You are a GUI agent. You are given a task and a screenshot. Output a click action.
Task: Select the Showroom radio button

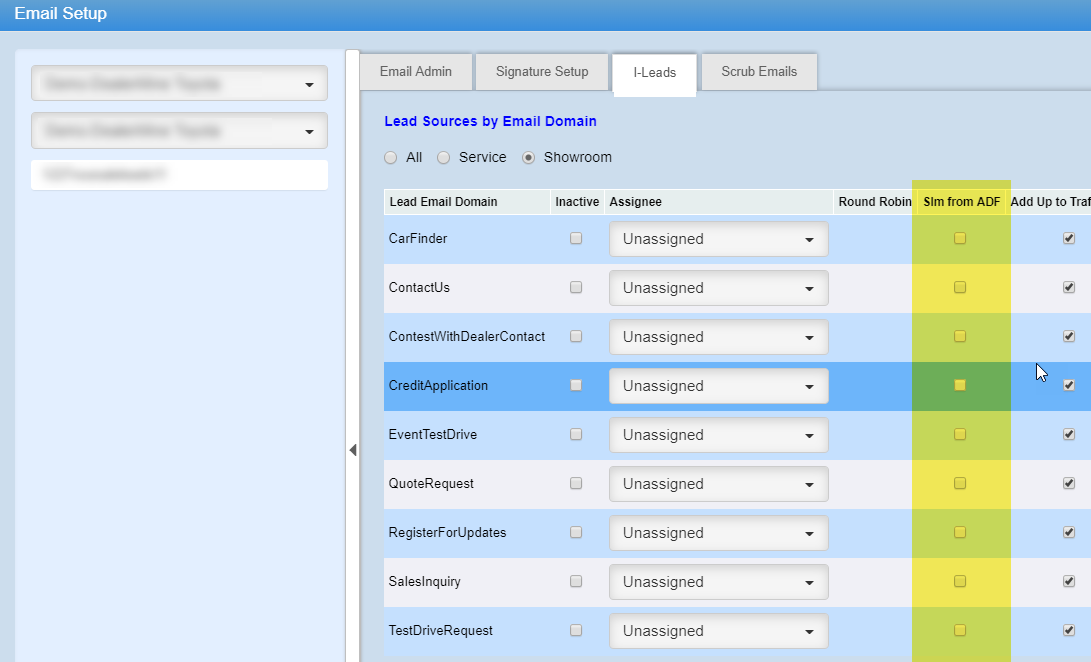coord(530,158)
